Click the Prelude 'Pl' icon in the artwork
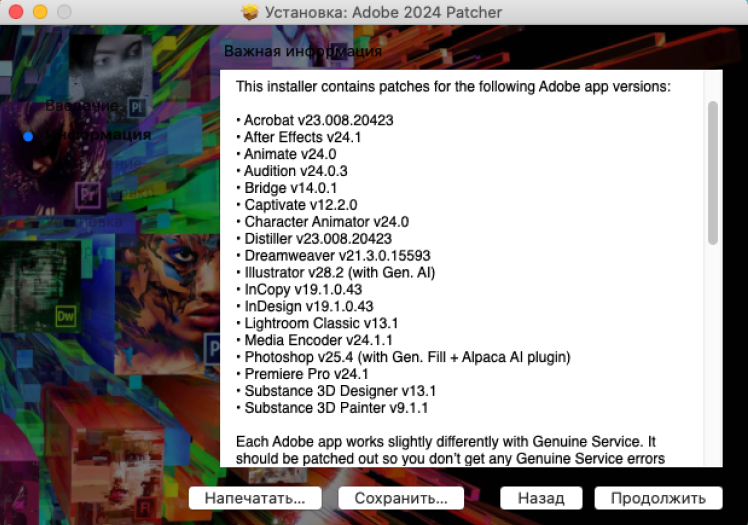 138,106
